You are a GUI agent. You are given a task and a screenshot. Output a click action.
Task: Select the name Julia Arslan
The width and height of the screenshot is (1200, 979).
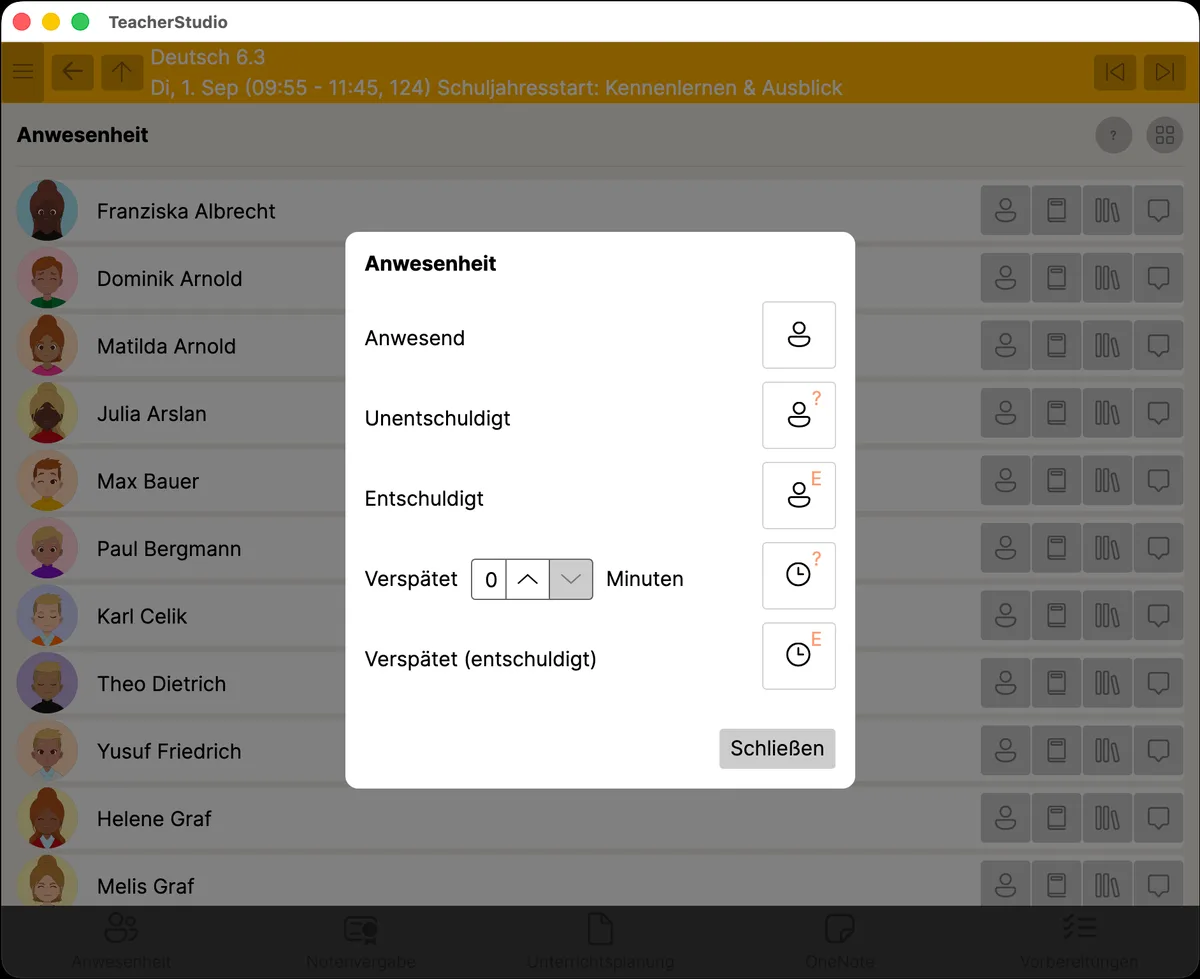(152, 414)
